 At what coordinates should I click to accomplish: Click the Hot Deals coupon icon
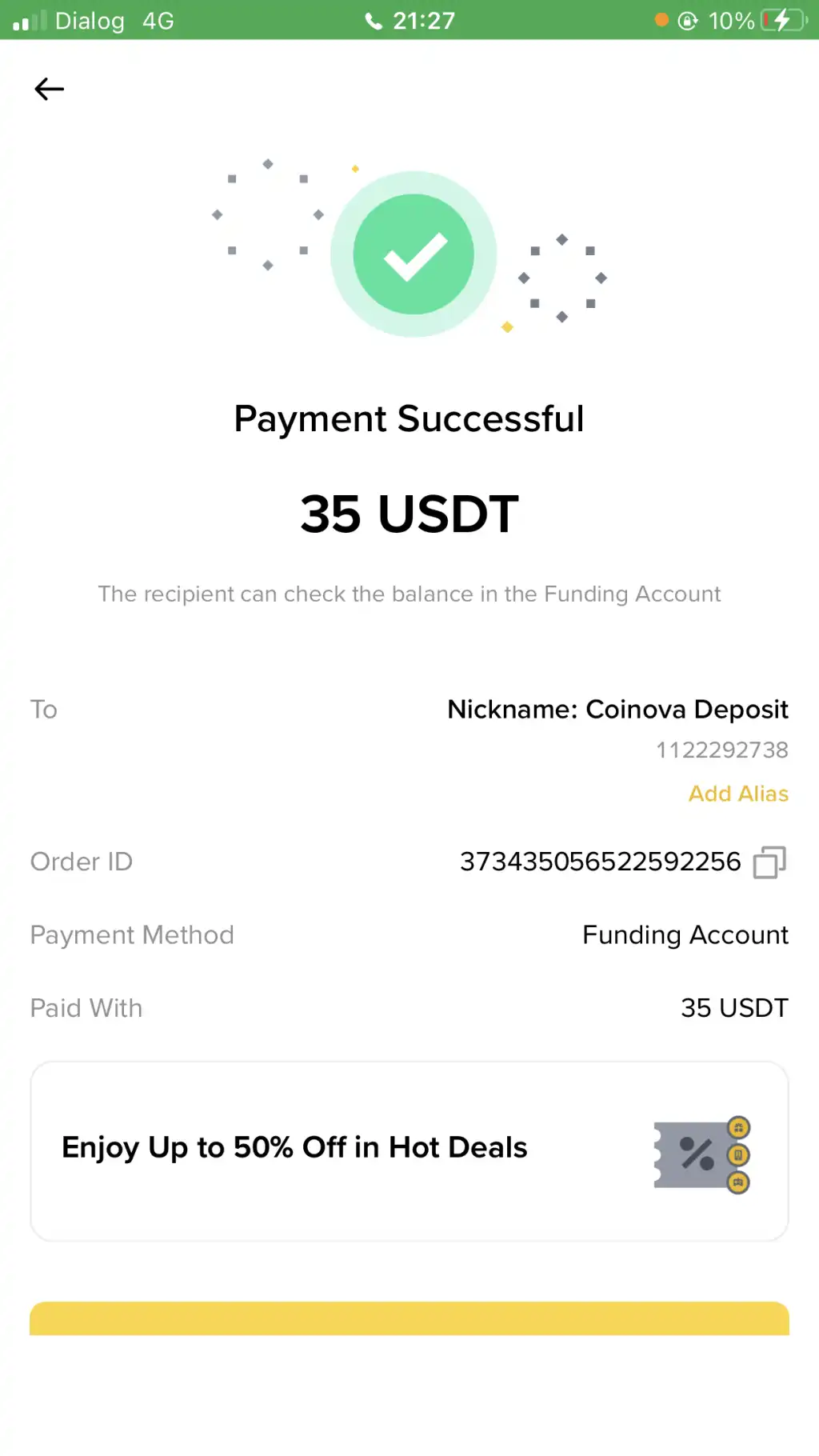coord(702,1154)
